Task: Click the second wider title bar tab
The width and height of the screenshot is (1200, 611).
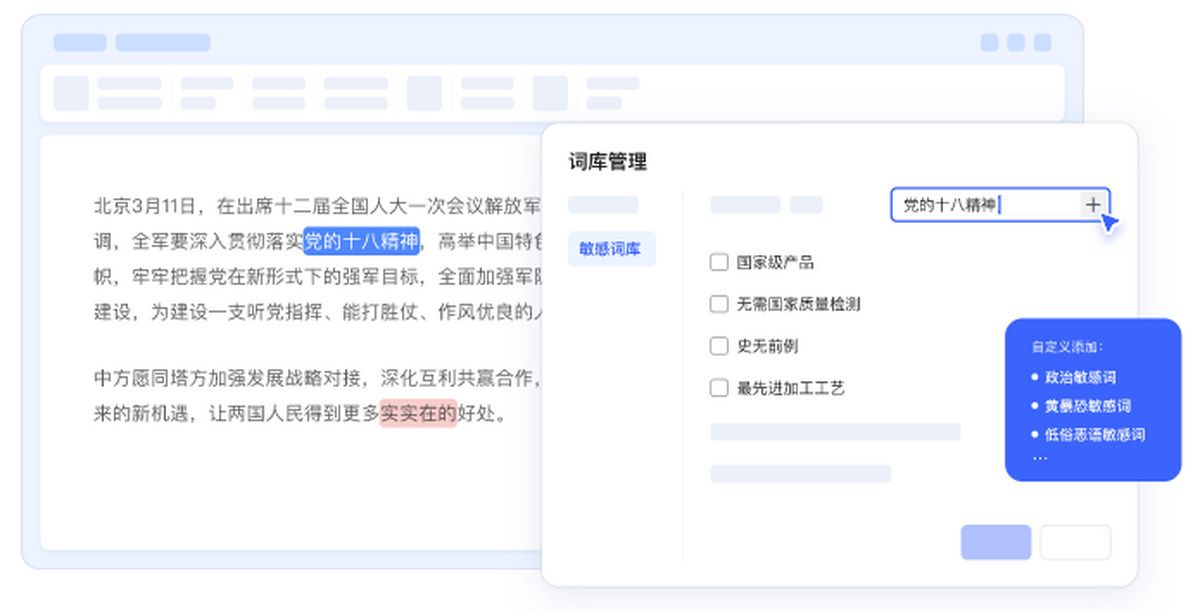Action: click(163, 42)
